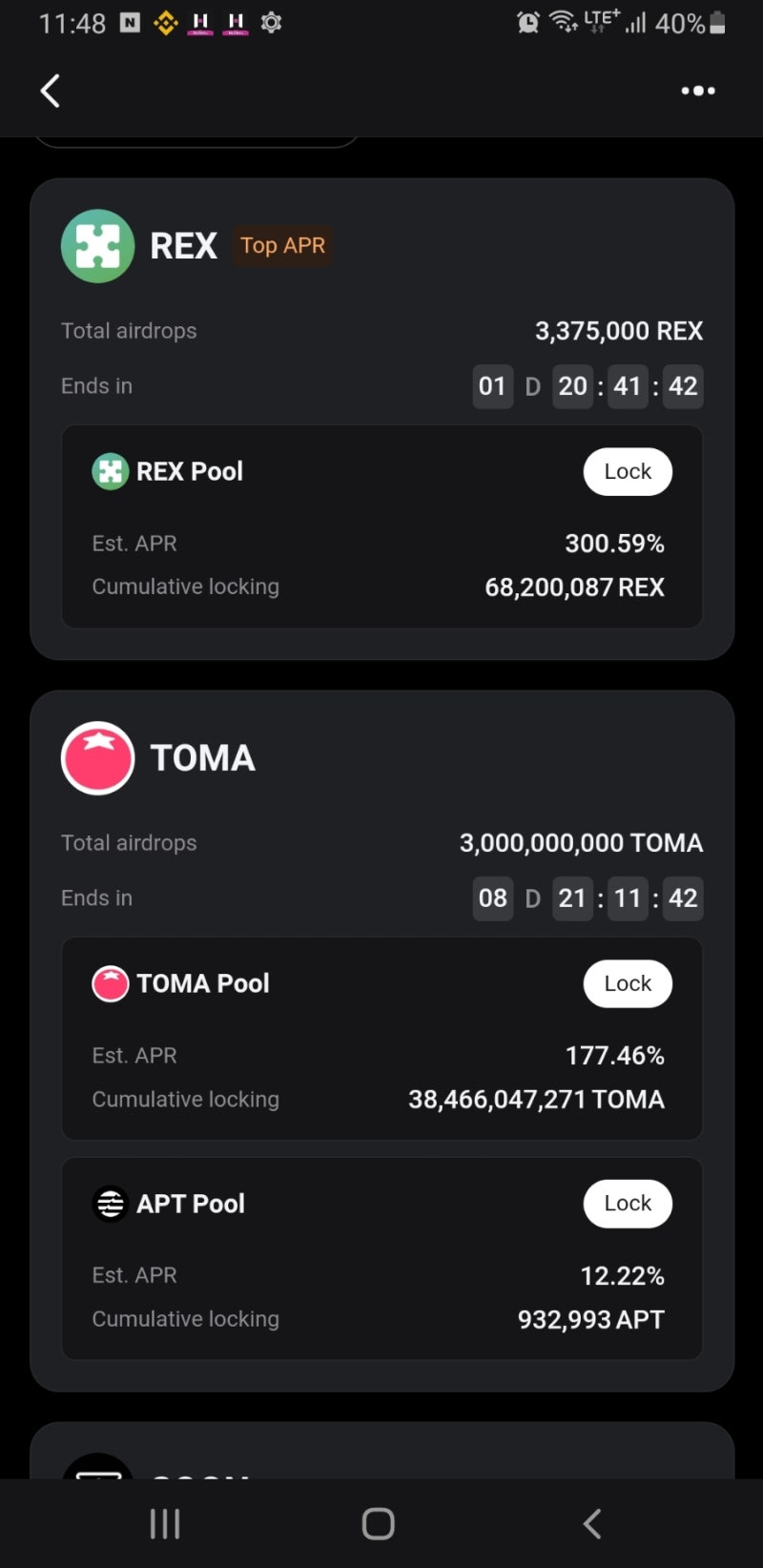Tap the small TOMA Pool icon
Screen dimensions: 763x1568
[110, 983]
